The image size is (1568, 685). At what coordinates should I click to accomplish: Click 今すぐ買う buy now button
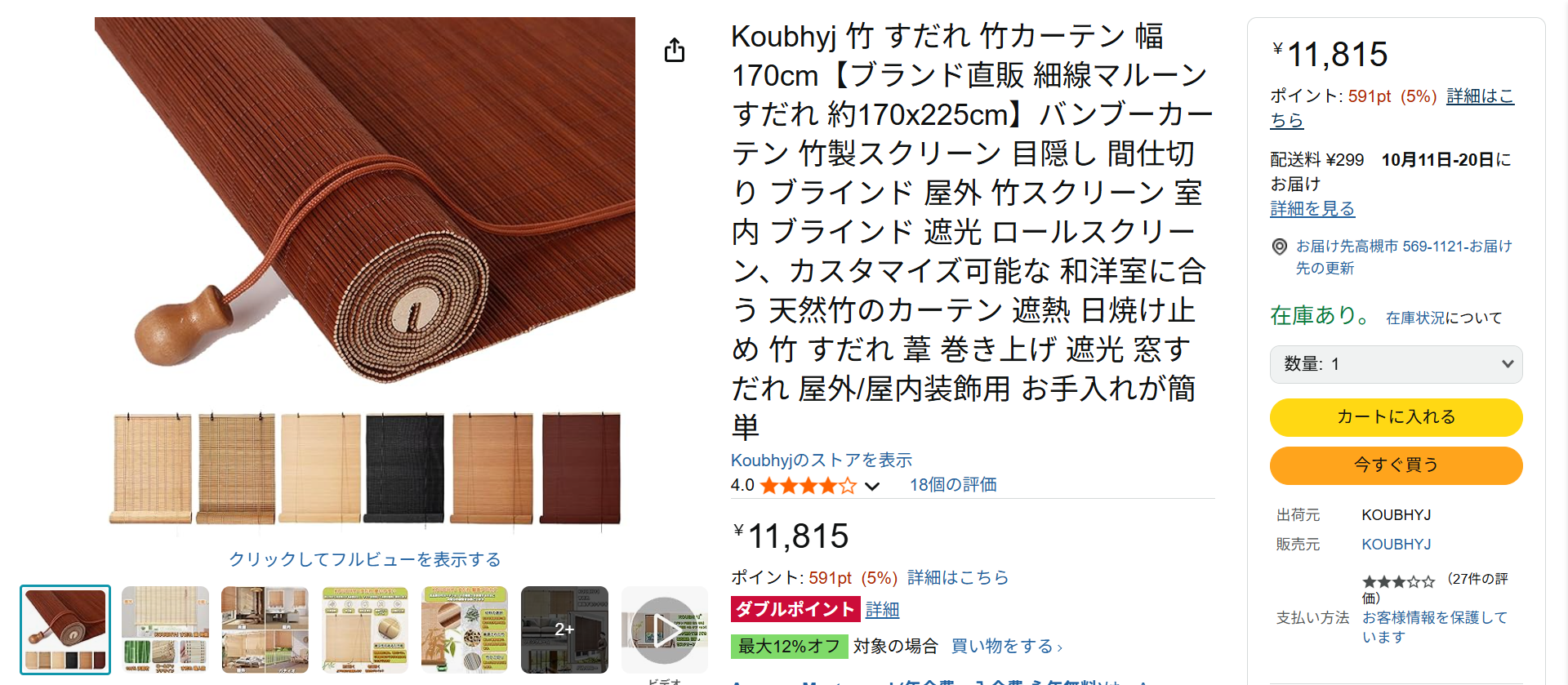[x=1396, y=465]
